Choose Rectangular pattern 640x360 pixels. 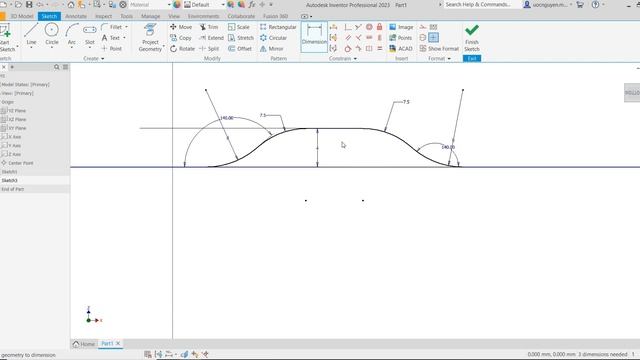click(278, 27)
